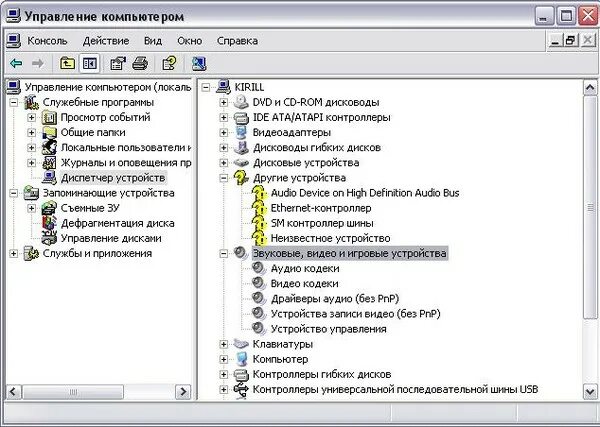
Task: Click left pane horizontal scroll left arrow
Action: pyautogui.click(x=13, y=391)
